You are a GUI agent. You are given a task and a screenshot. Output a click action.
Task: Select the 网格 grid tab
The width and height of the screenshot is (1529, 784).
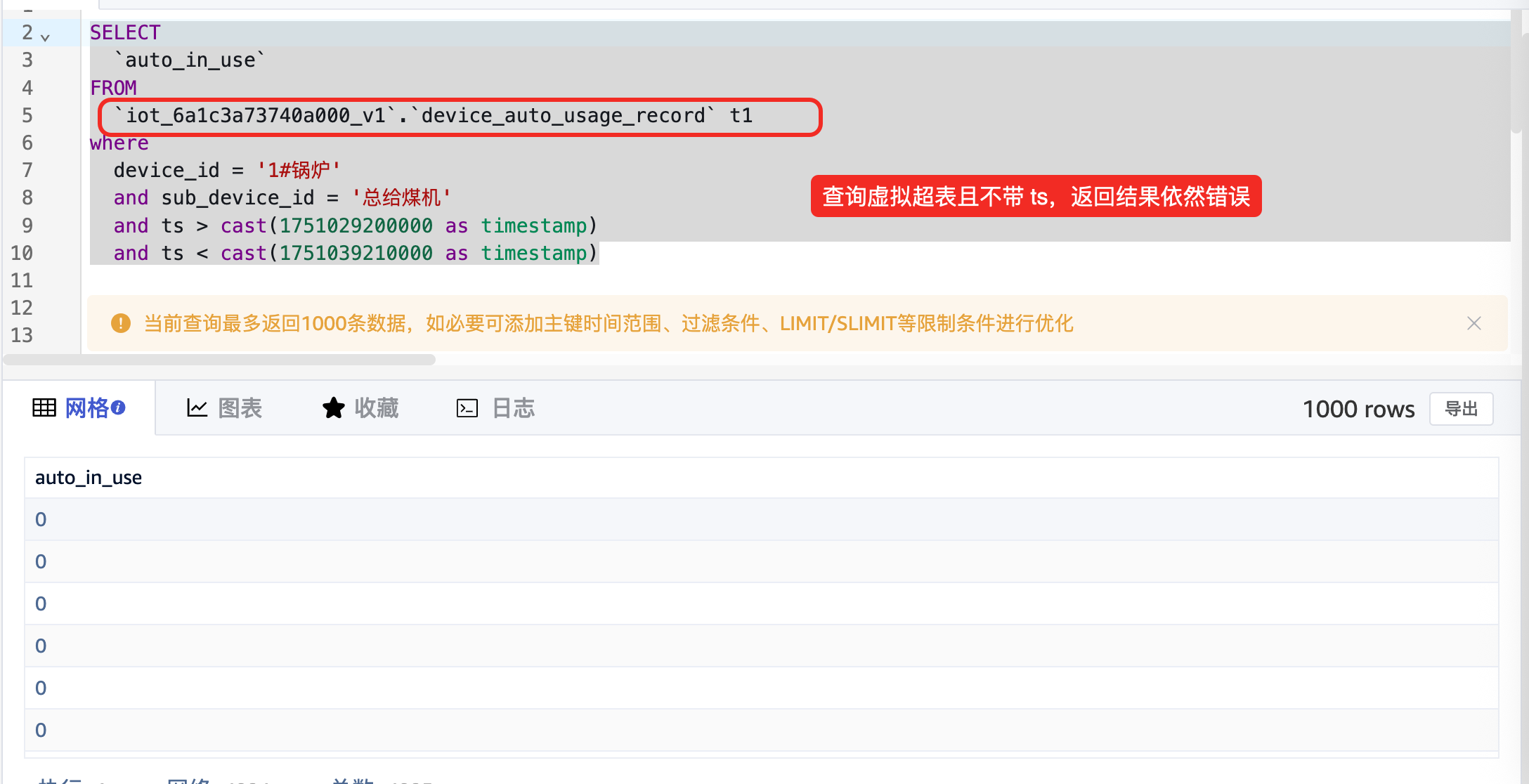[86, 407]
